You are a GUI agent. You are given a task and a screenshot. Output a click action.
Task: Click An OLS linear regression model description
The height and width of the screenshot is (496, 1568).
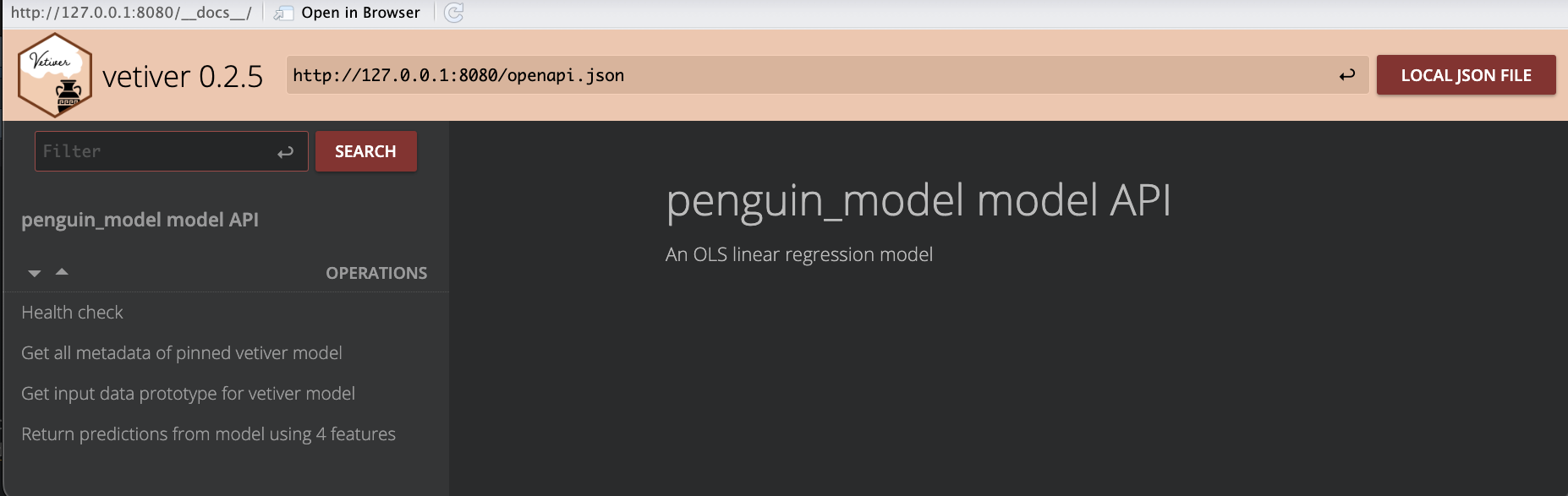(x=799, y=254)
